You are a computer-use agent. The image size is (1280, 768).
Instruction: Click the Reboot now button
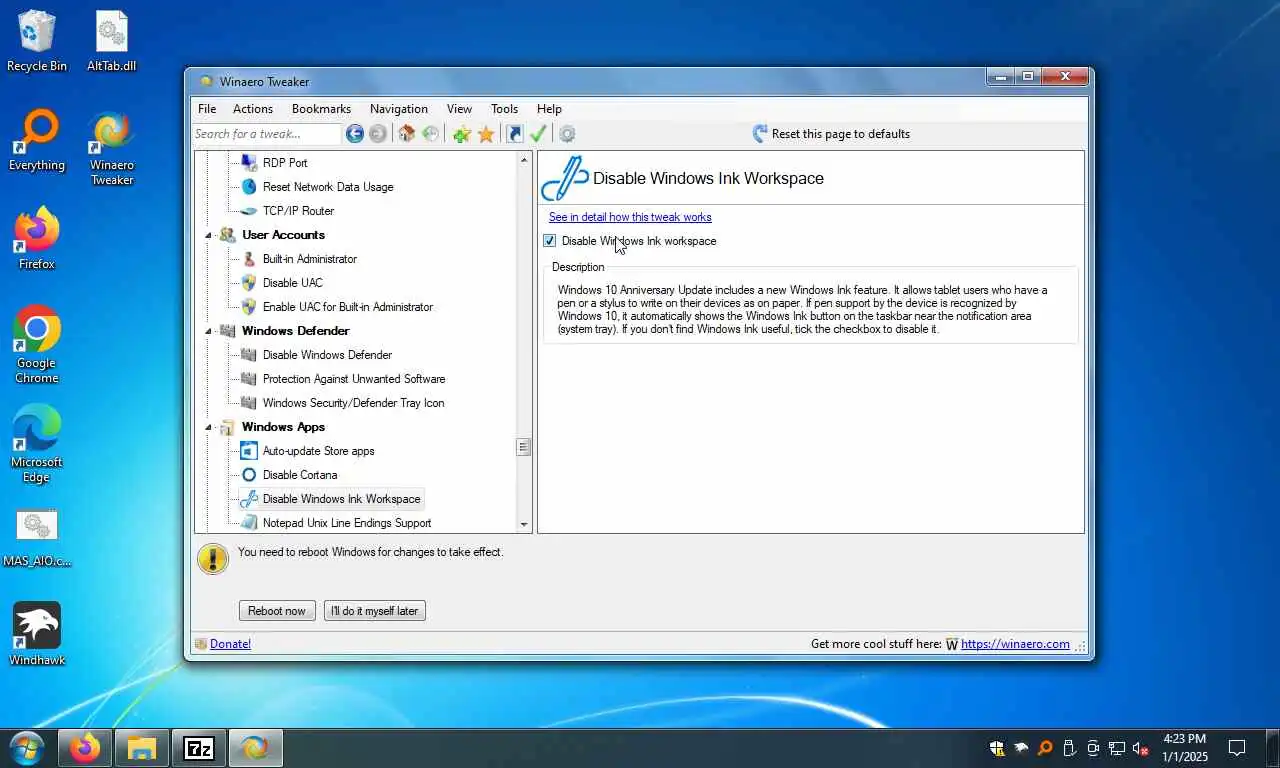click(x=277, y=611)
